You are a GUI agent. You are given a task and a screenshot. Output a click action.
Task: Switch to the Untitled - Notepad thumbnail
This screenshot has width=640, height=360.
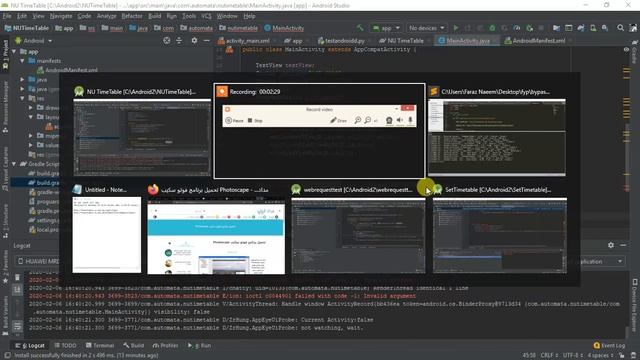coord(107,229)
